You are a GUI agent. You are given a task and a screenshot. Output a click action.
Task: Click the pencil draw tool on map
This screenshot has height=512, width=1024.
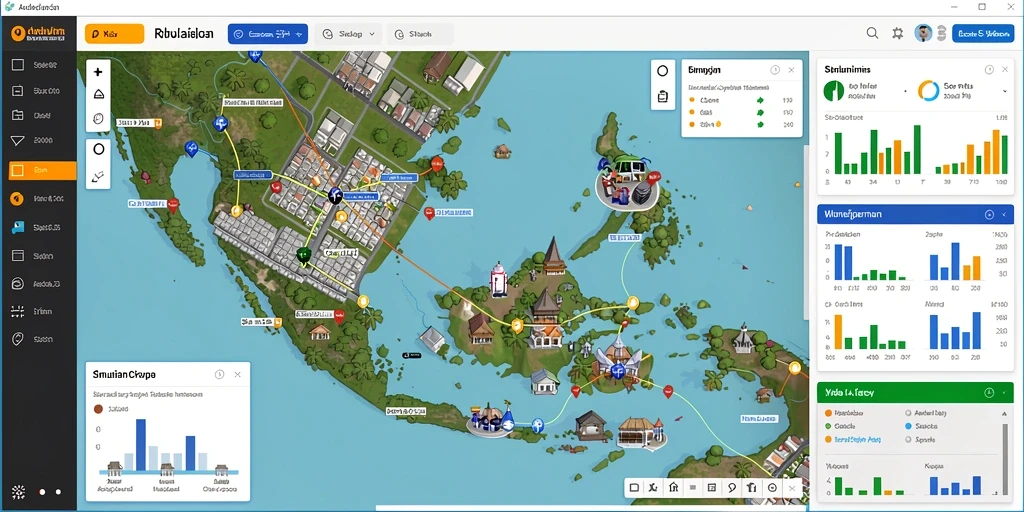(99, 176)
